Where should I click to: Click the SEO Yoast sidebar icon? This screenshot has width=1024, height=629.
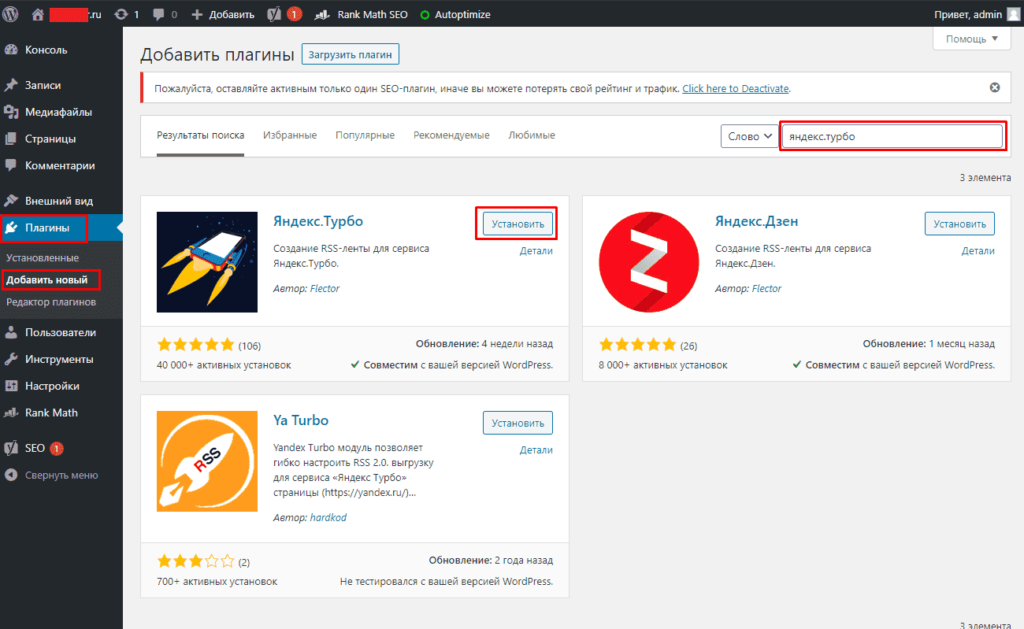pos(11,448)
